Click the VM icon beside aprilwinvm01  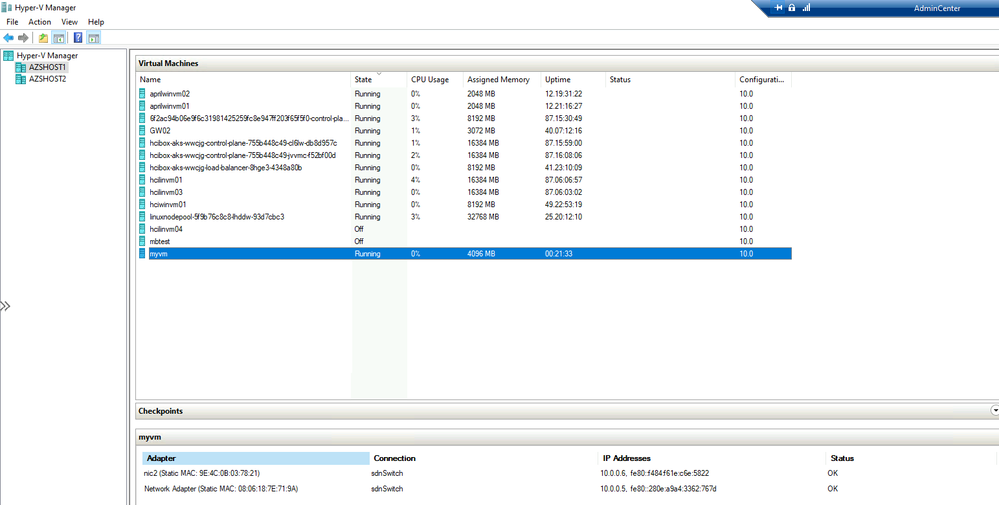pyautogui.click(x=143, y=106)
